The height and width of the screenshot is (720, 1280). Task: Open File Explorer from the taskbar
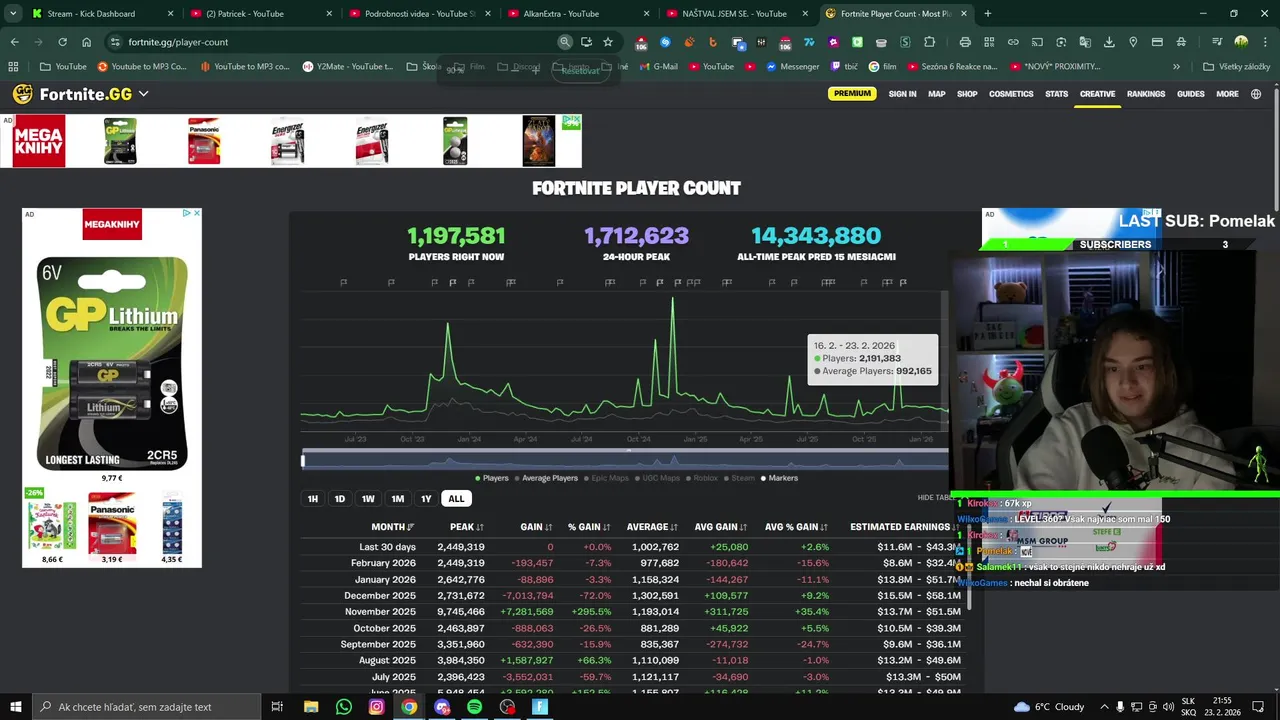point(311,707)
